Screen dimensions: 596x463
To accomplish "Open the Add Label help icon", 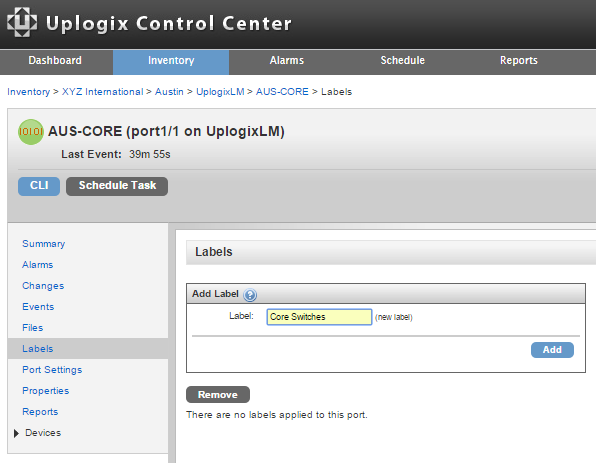I will coord(250,295).
